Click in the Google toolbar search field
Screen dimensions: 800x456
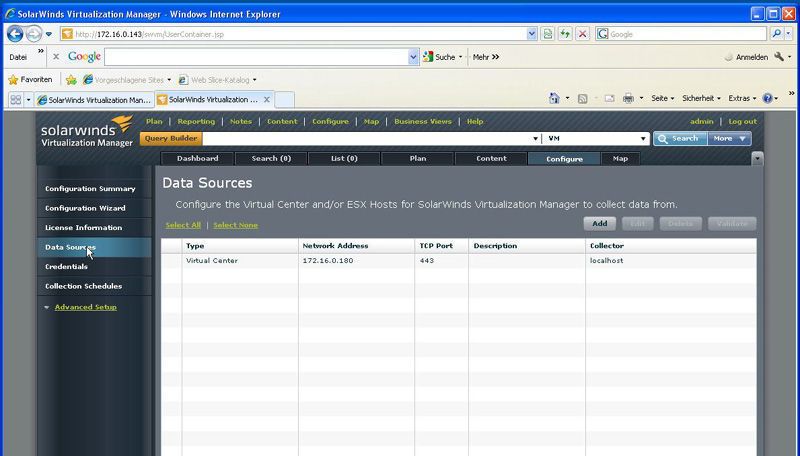(x=256, y=57)
